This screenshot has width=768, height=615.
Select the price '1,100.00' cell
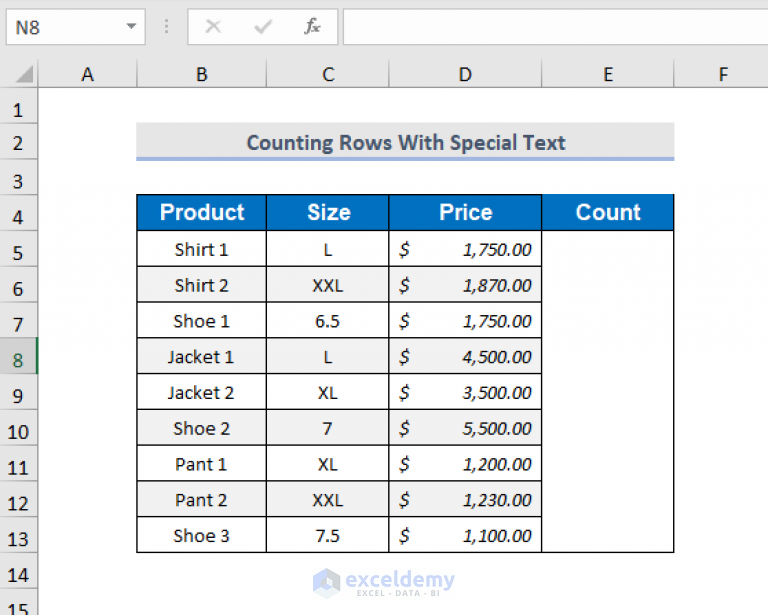(x=465, y=535)
